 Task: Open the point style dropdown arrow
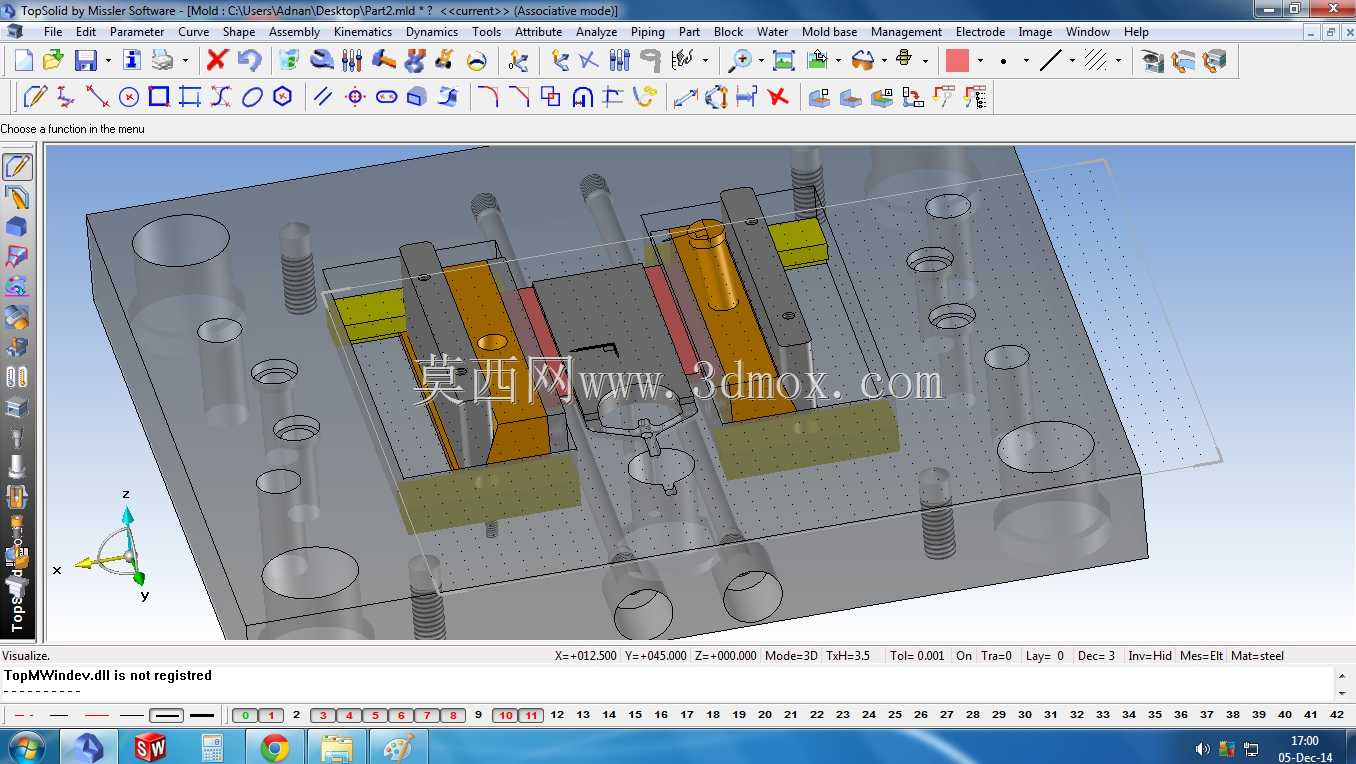click(x=1027, y=60)
